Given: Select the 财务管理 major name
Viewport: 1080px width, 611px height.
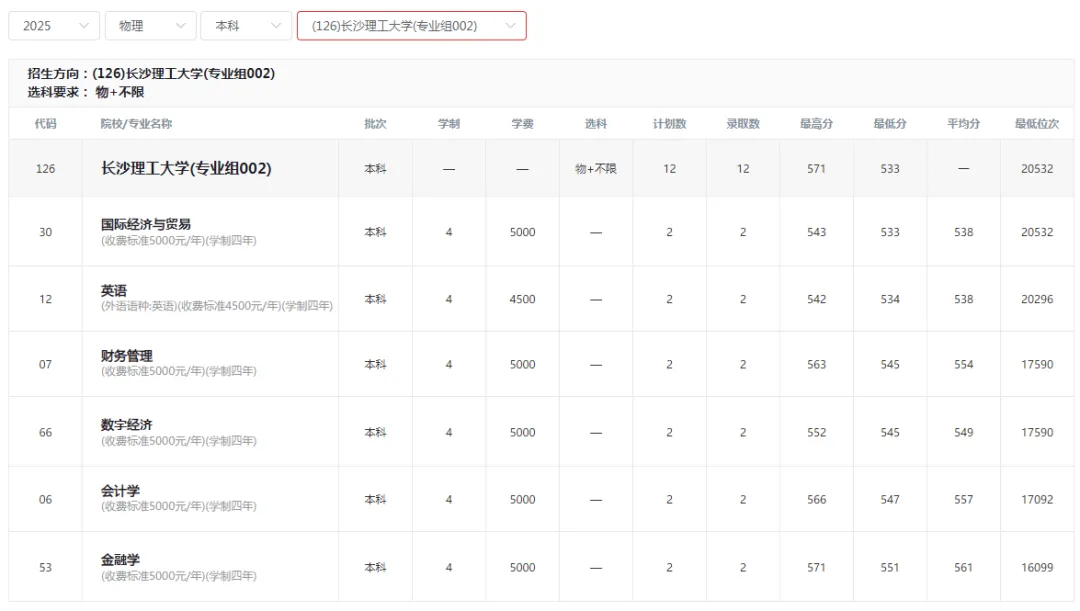Looking at the screenshot, I should coord(127,355).
